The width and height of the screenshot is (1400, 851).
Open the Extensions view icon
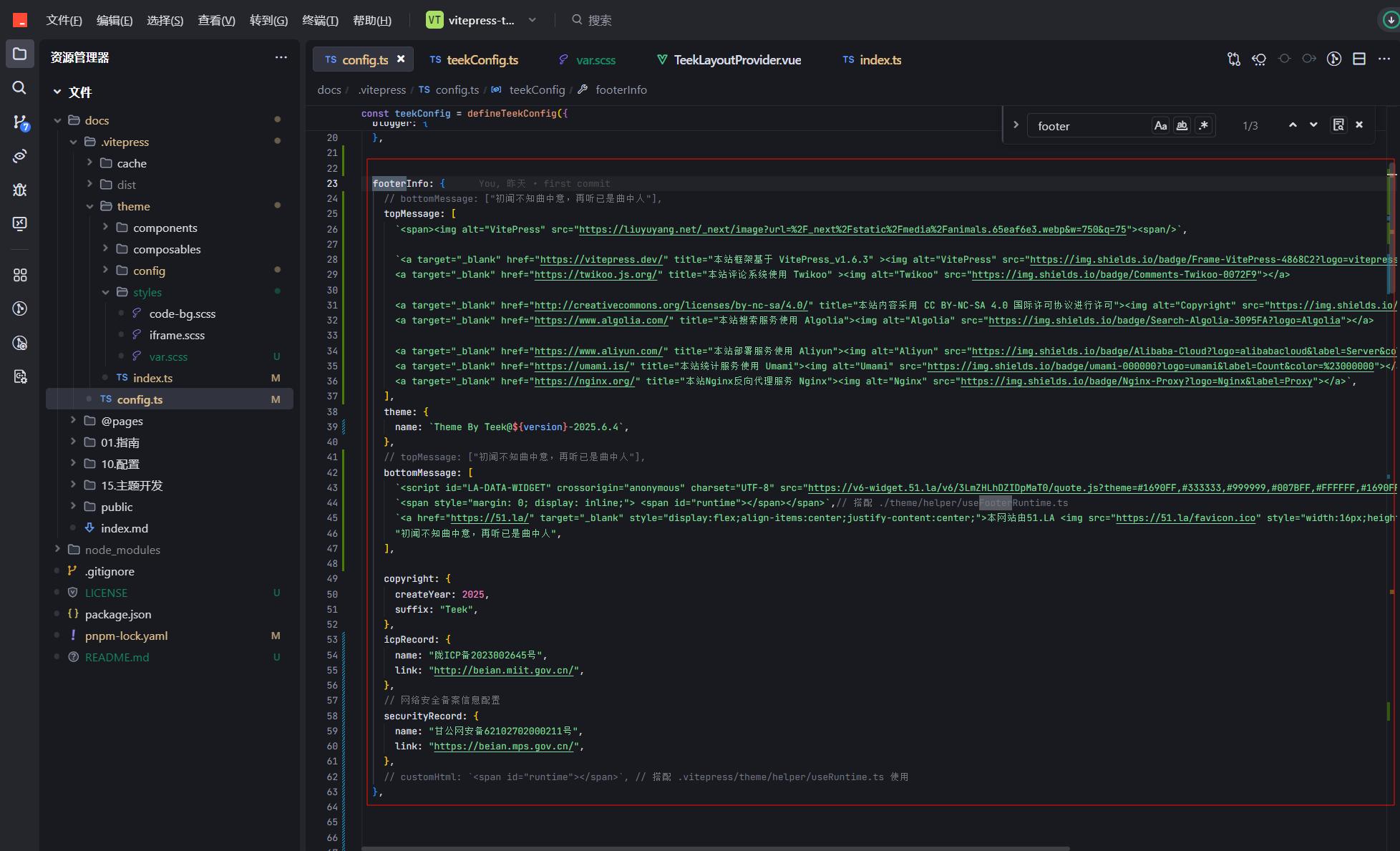[20, 275]
